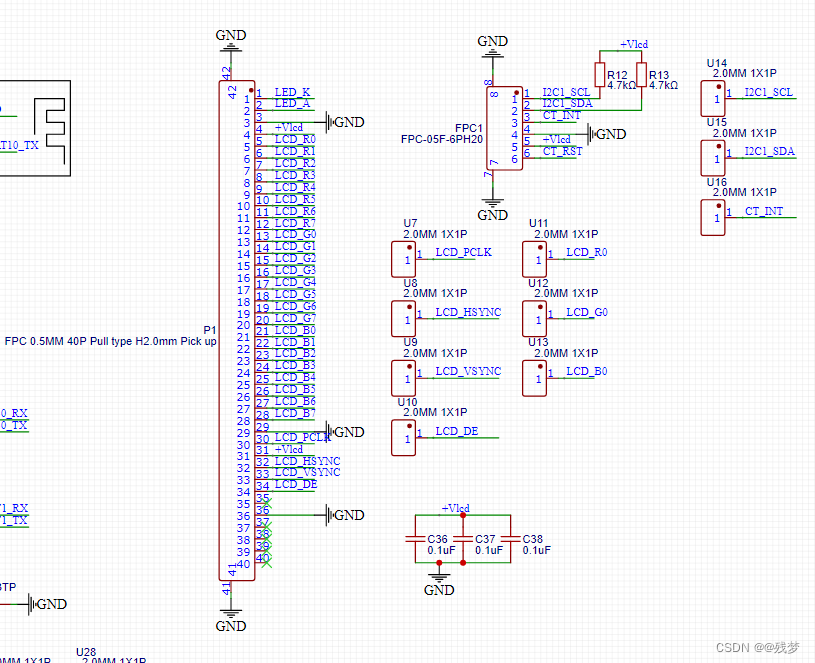This screenshot has width=815, height=663.
Task: Select the U7 LCD_PCLK pin header symbol
Action: [x=403, y=259]
